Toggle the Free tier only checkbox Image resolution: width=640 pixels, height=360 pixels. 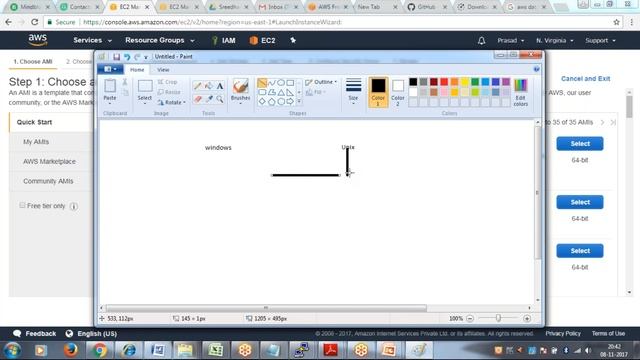coord(22,205)
